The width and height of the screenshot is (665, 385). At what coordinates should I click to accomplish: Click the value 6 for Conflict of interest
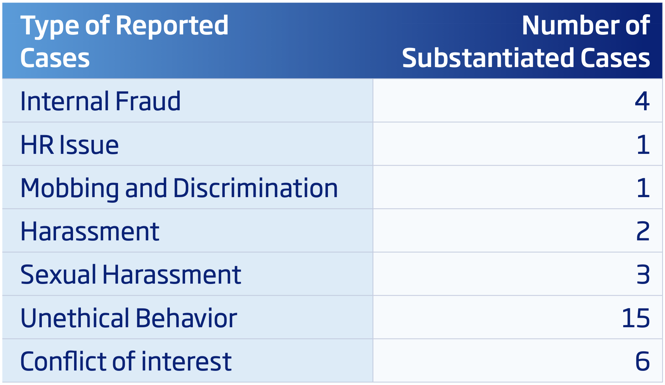(643, 361)
